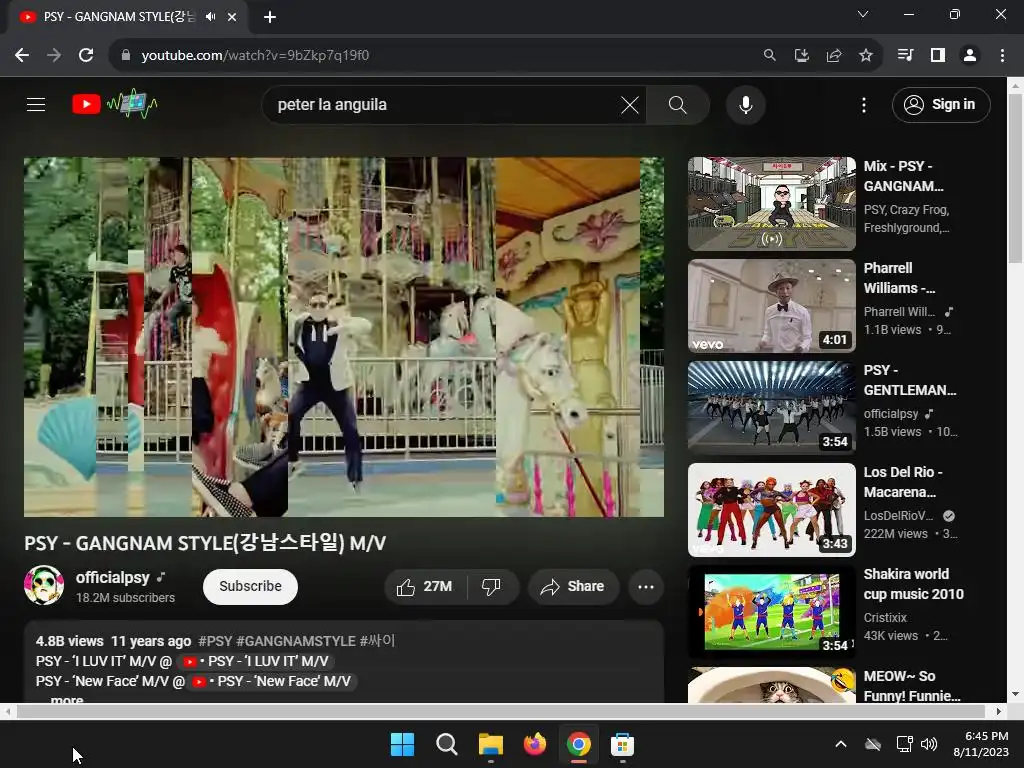This screenshot has width=1024, height=768.
Task: Click PSY - GENTLEMAN title text
Action: click(x=910, y=380)
